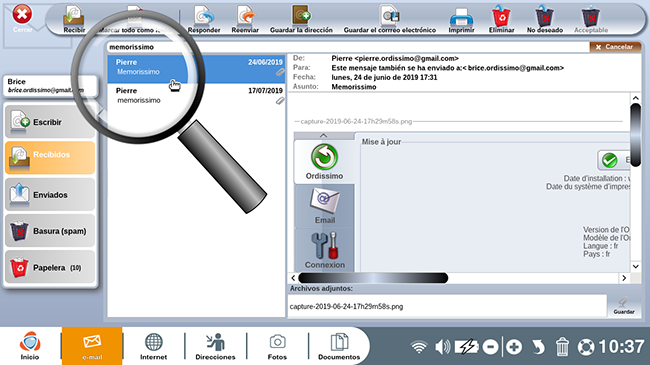Open Direcciones contacts app
The width and height of the screenshot is (650, 365).
point(215,346)
